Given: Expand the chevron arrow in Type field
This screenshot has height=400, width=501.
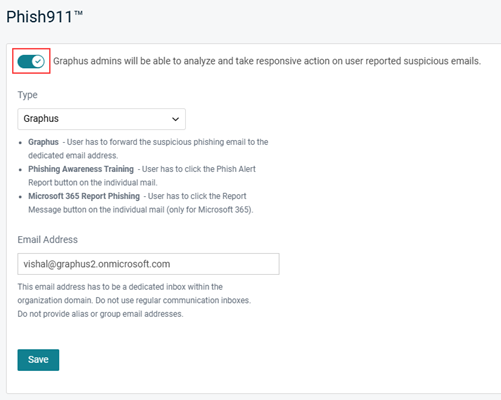Looking at the screenshot, I should coord(175,119).
